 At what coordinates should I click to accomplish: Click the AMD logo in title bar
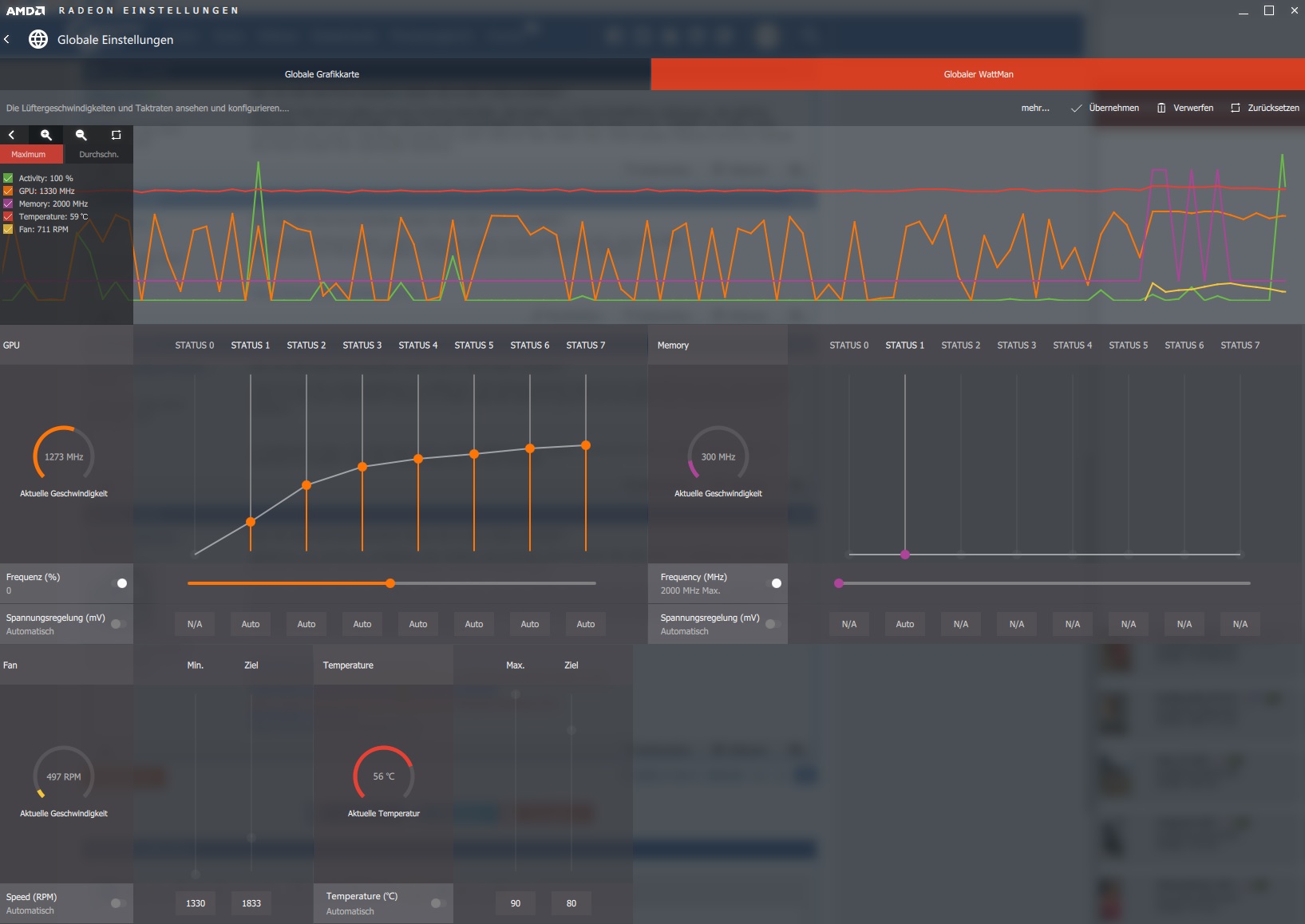[26, 11]
